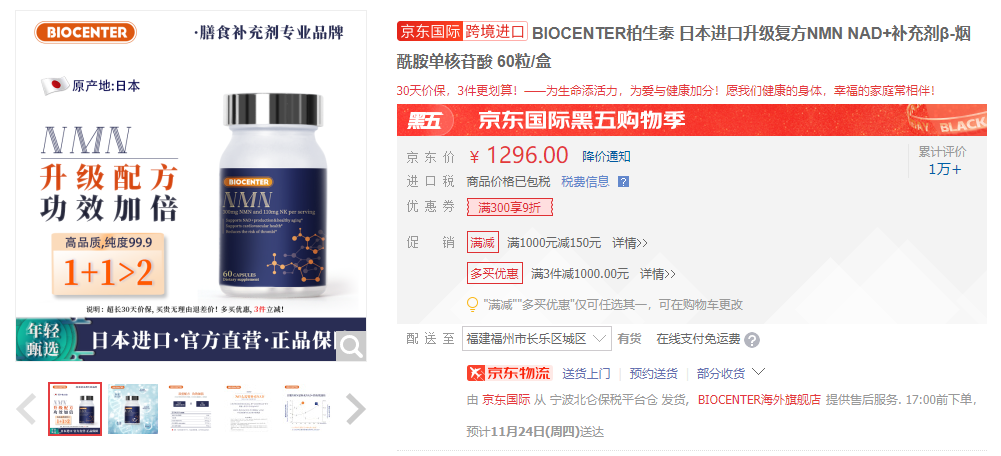
Task: Click the 降价通知 price alert link
Action: tap(606, 156)
